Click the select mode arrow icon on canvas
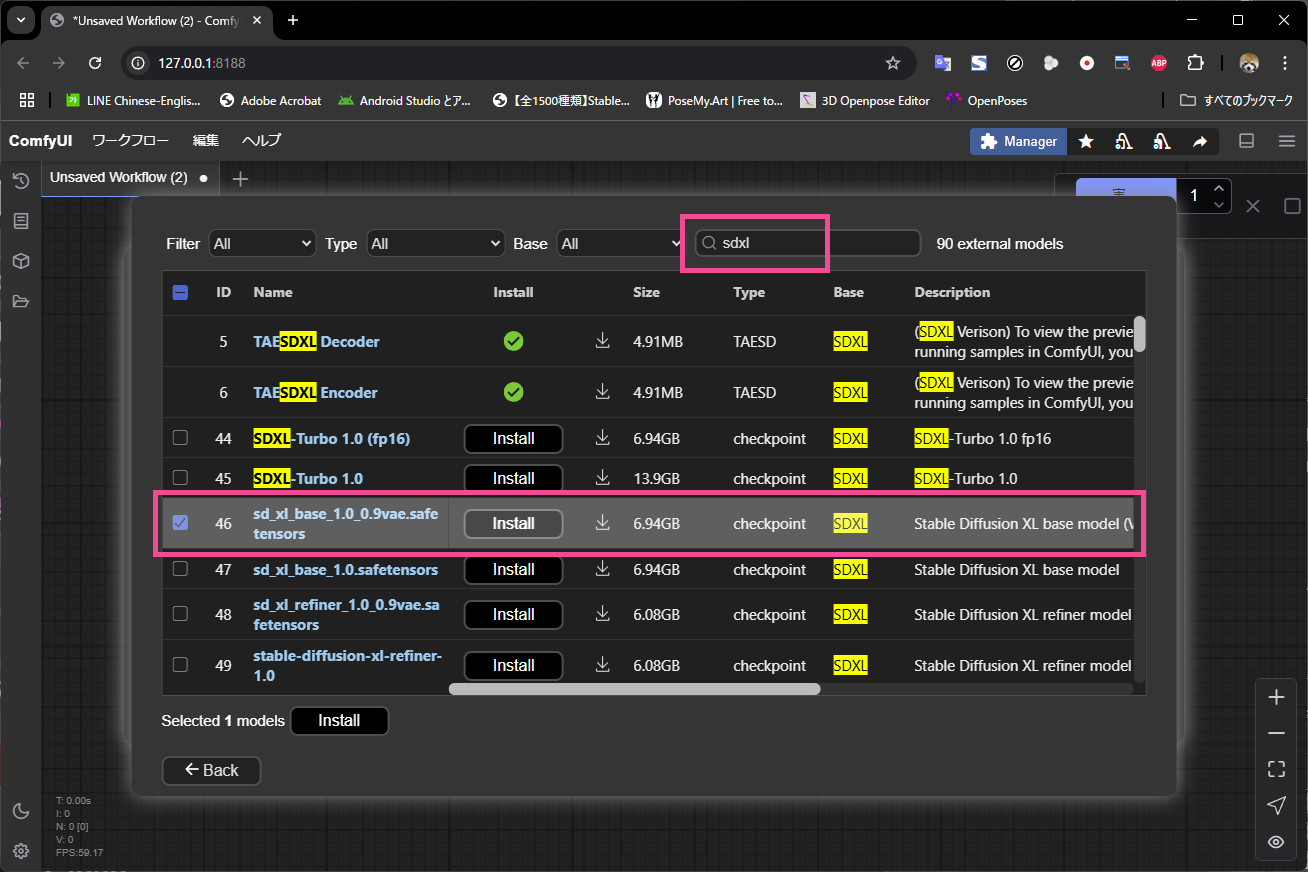 (1276, 805)
